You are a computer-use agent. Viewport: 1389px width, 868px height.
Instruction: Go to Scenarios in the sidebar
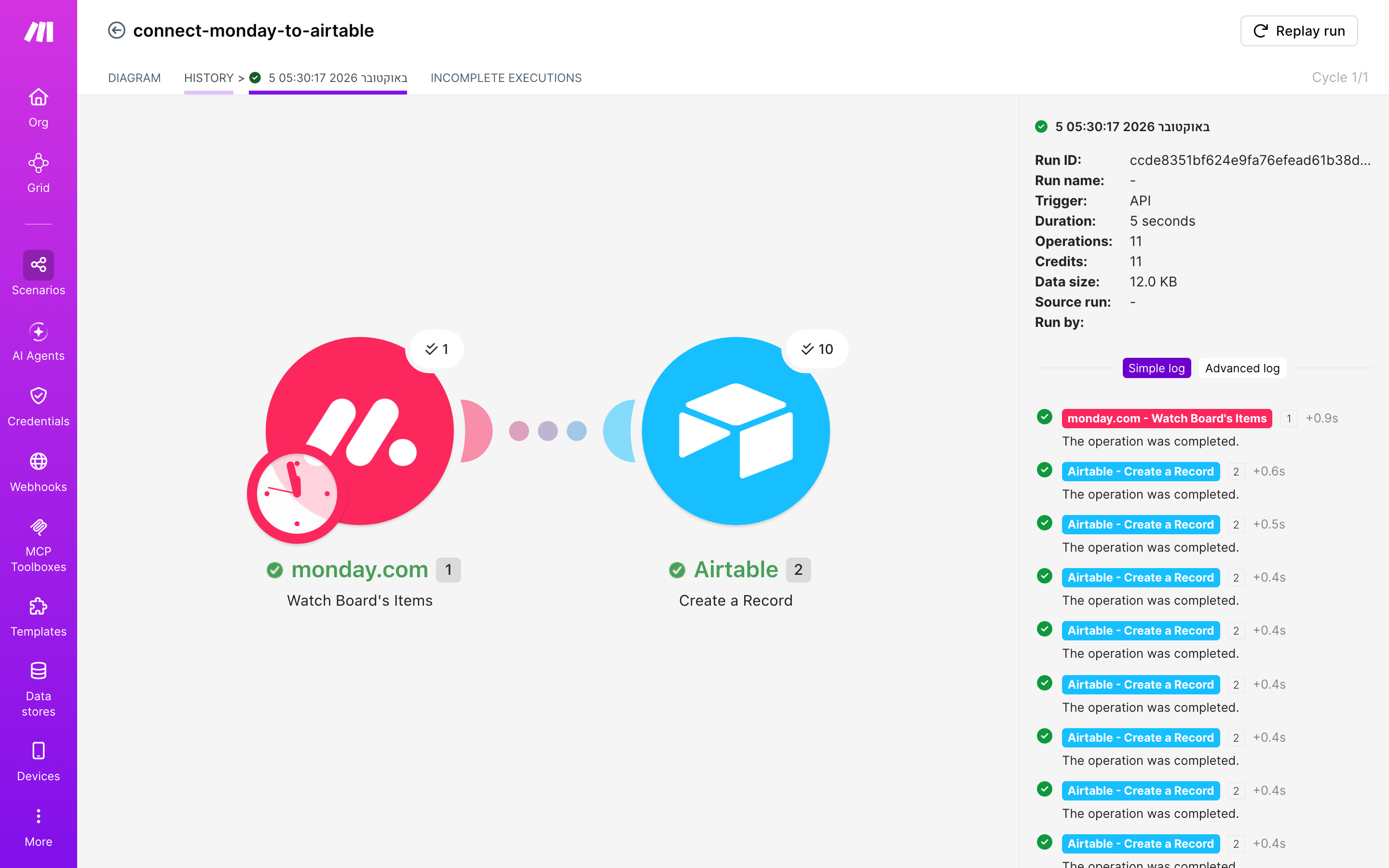[39, 274]
